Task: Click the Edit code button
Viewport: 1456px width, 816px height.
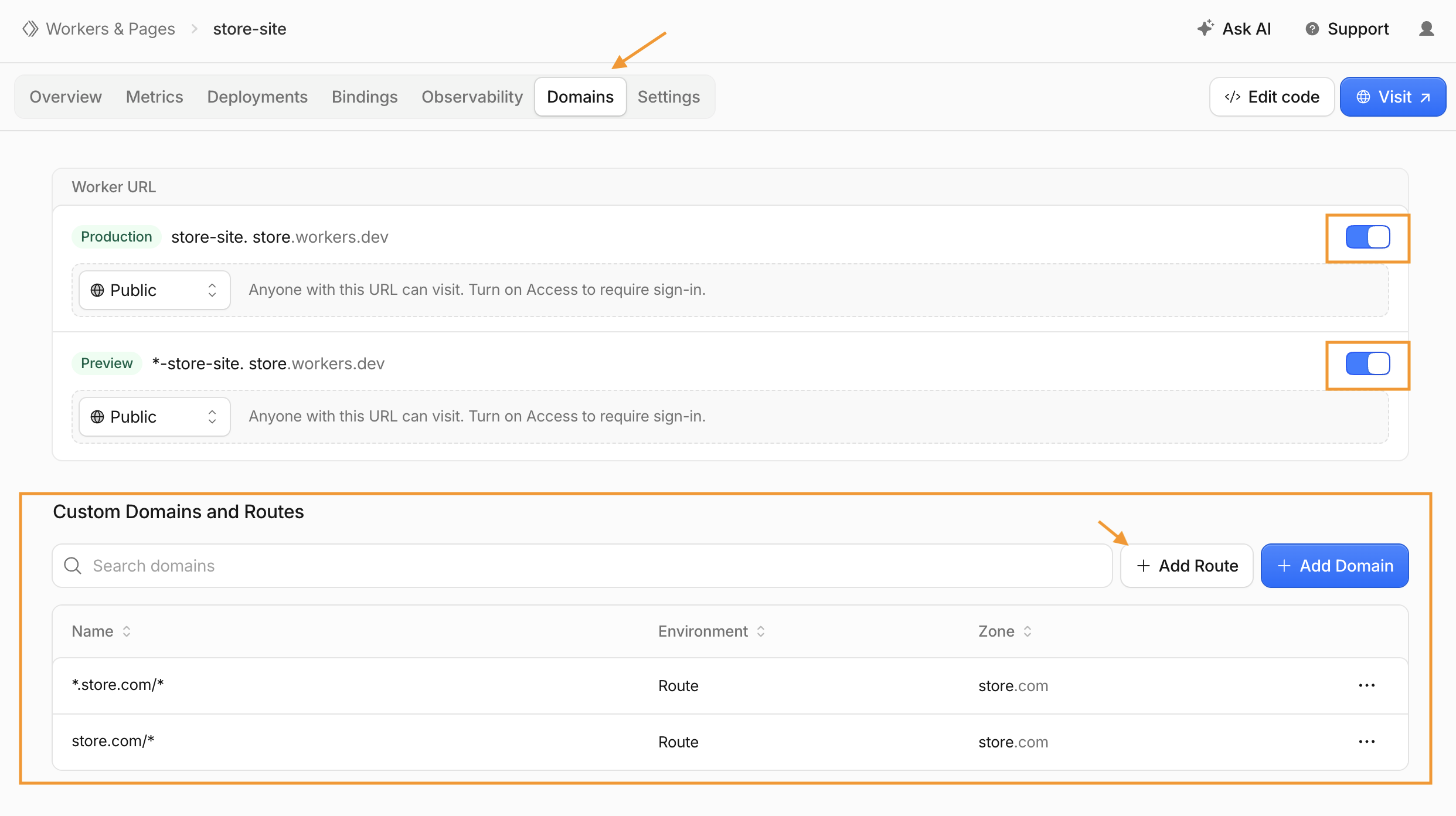Action: point(1272,97)
